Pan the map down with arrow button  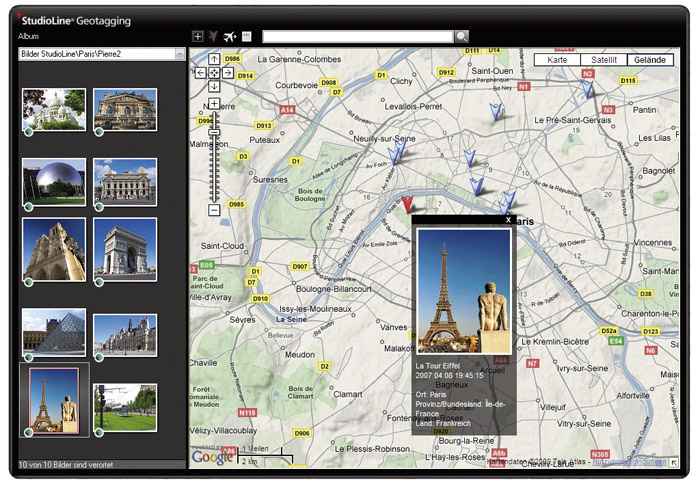(214, 86)
